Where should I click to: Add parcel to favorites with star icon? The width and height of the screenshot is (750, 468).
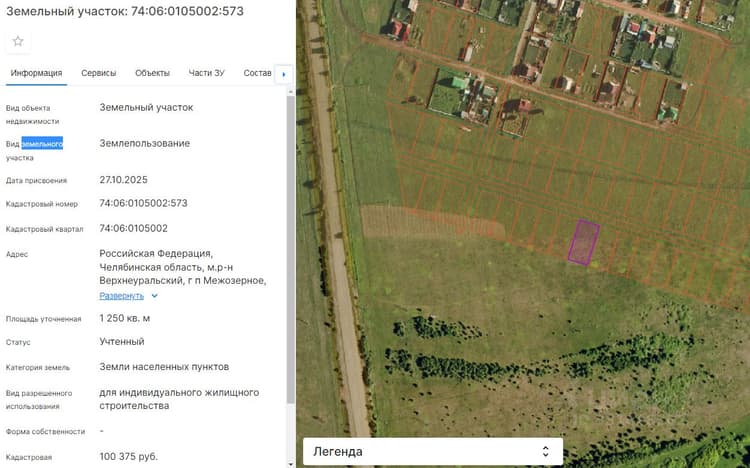point(18,41)
